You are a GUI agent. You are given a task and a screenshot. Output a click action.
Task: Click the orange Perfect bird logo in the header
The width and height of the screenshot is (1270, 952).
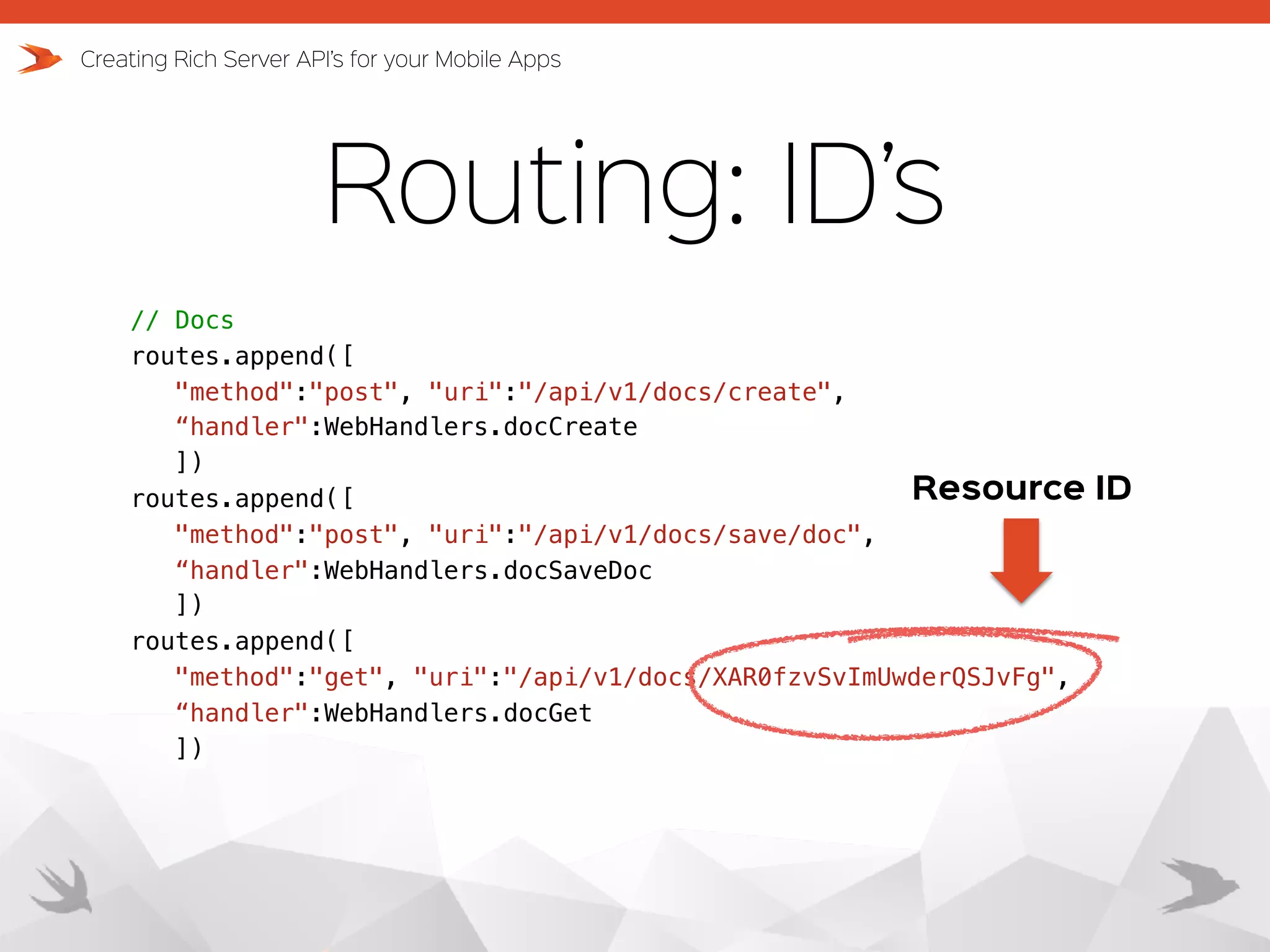40,59
